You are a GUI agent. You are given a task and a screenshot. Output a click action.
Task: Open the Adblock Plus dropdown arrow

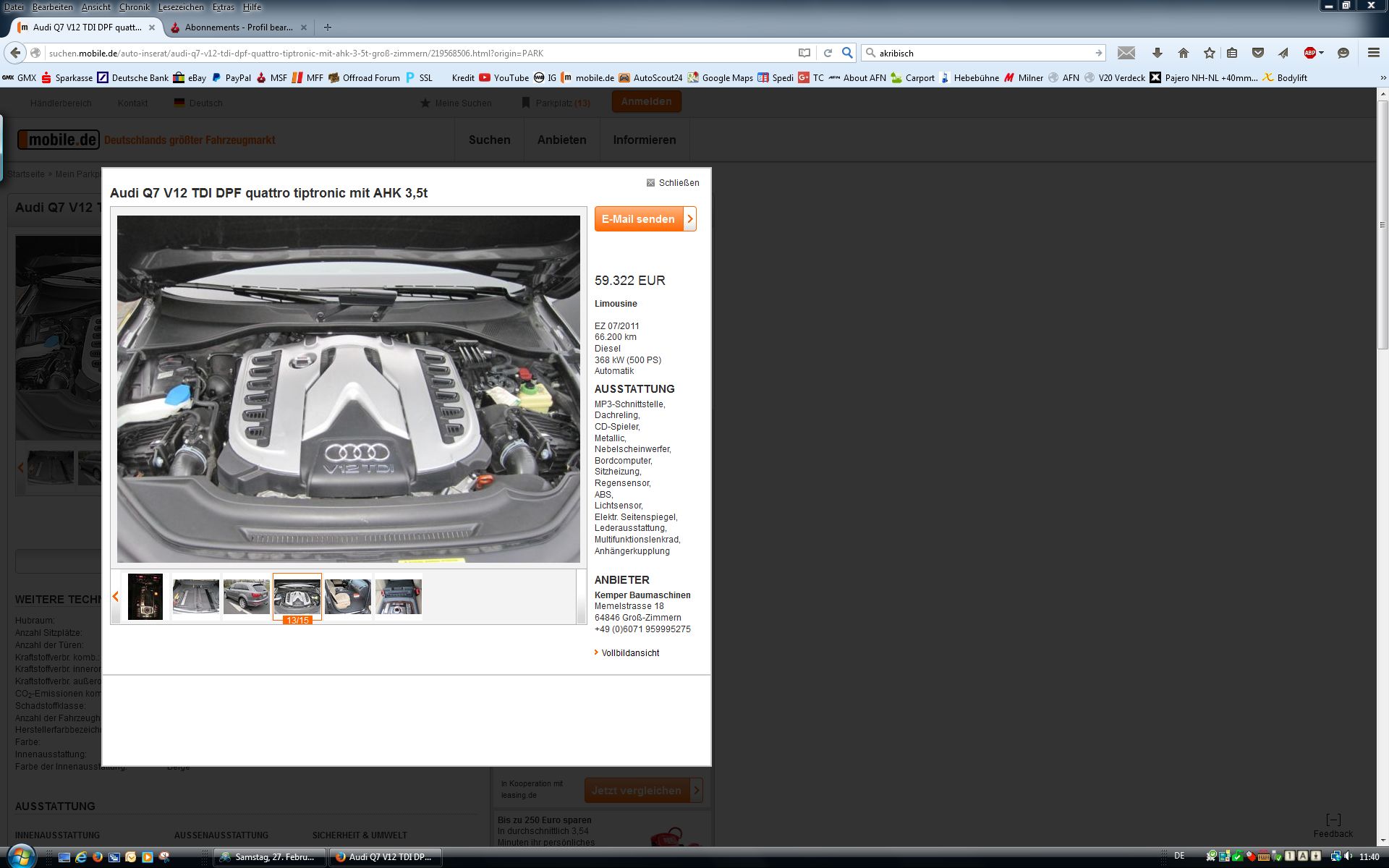[1321, 53]
